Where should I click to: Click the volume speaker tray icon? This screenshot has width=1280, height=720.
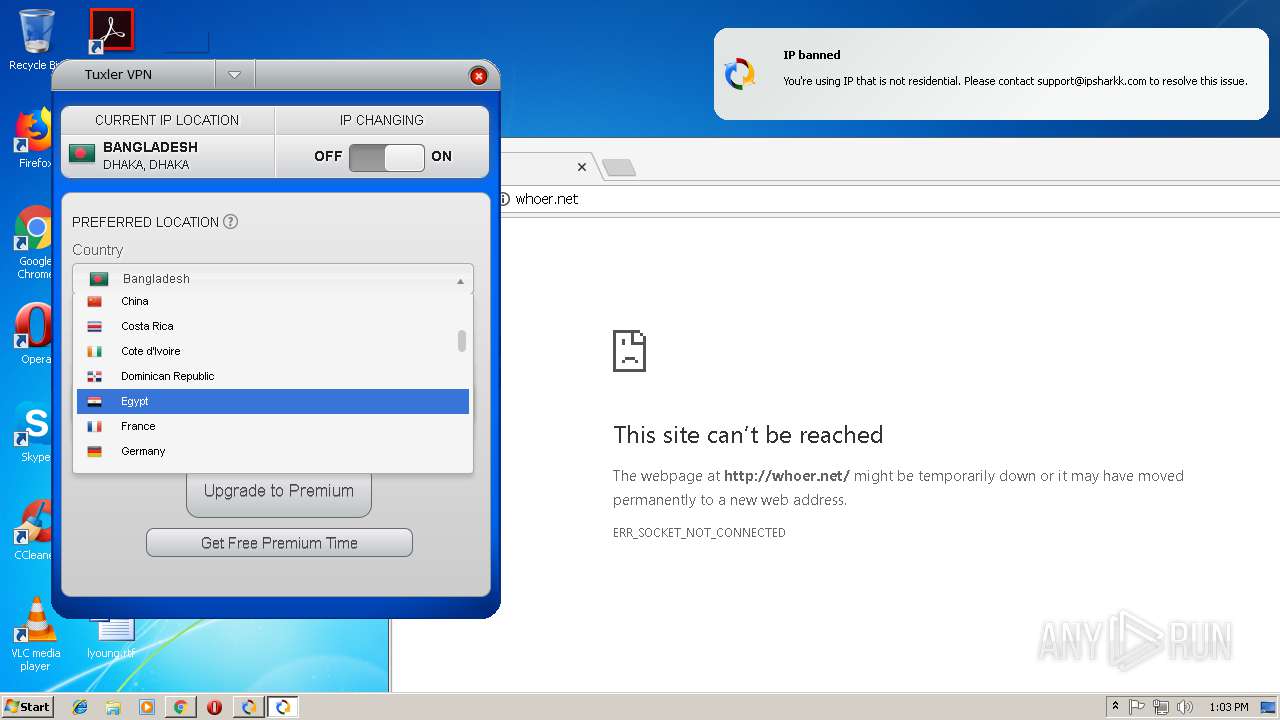coord(1185,707)
